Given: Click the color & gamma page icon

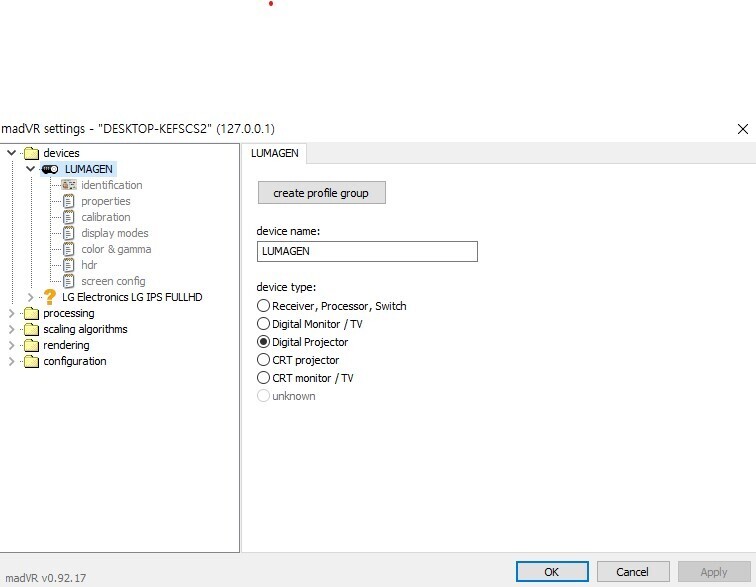Looking at the screenshot, I should [x=69, y=249].
